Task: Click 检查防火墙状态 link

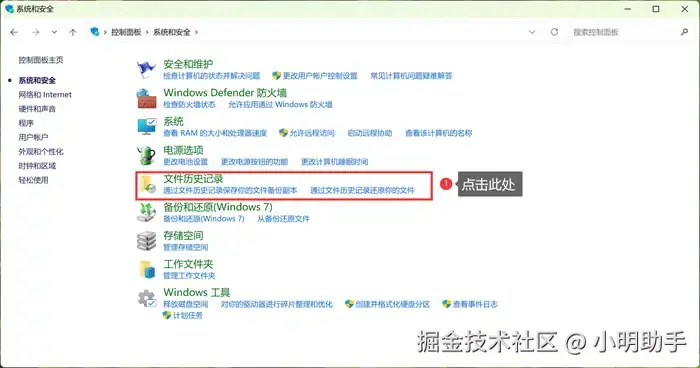Action: click(189, 105)
